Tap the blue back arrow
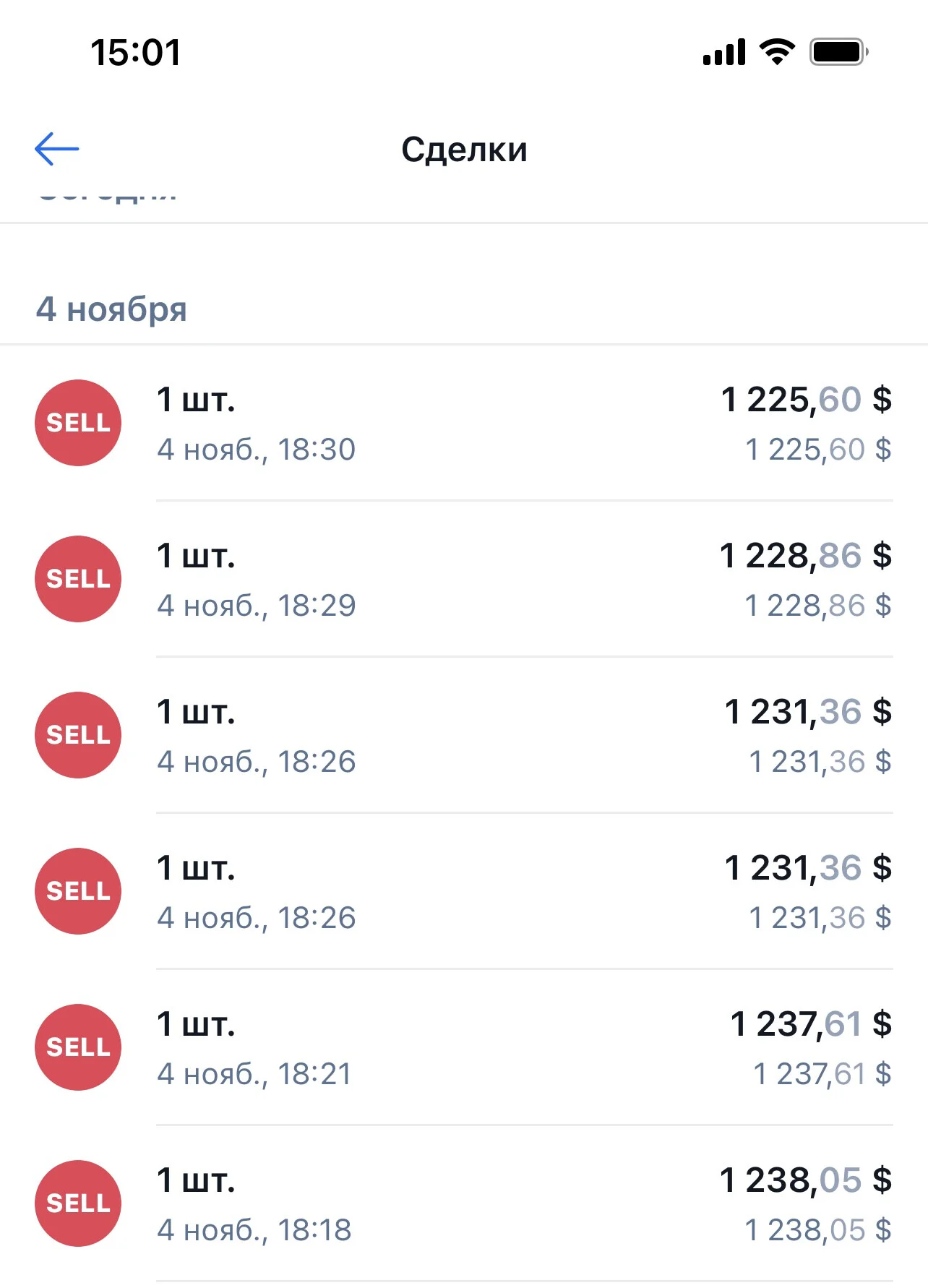The height and width of the screenshot is (1288, 928). coord(56,149)
